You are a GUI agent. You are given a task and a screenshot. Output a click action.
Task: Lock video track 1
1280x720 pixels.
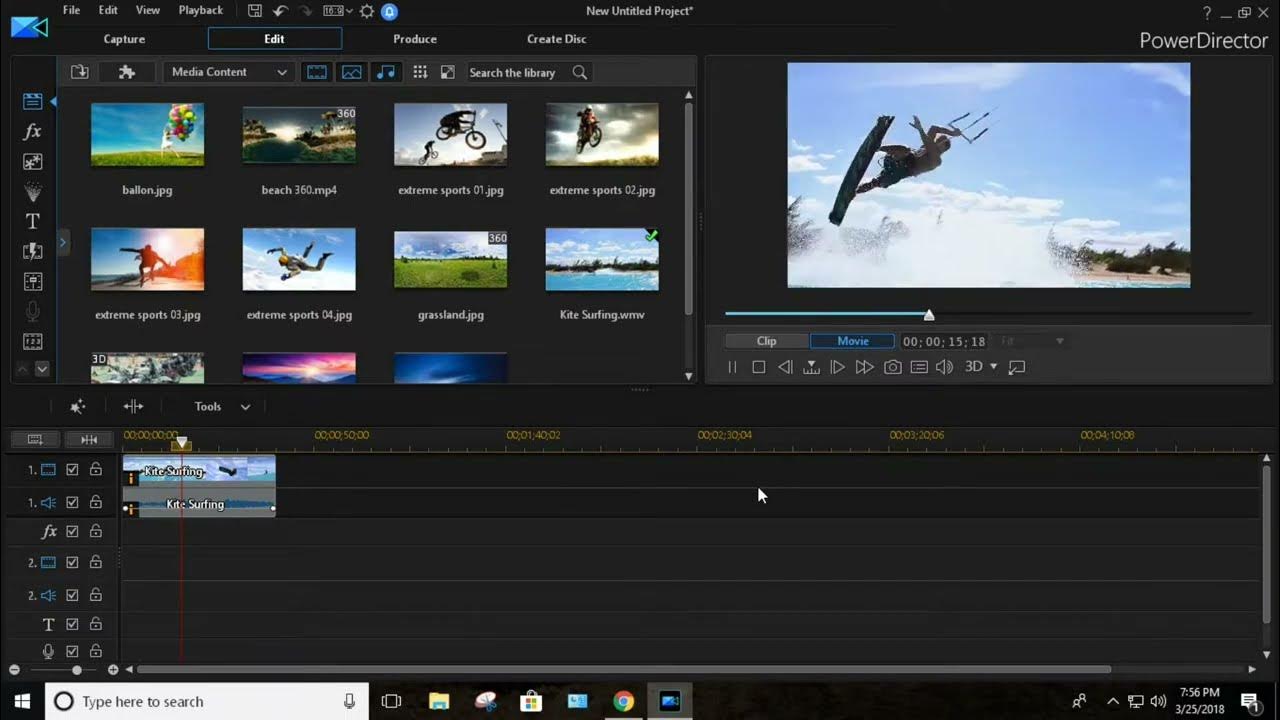click(x=96, y=469)
